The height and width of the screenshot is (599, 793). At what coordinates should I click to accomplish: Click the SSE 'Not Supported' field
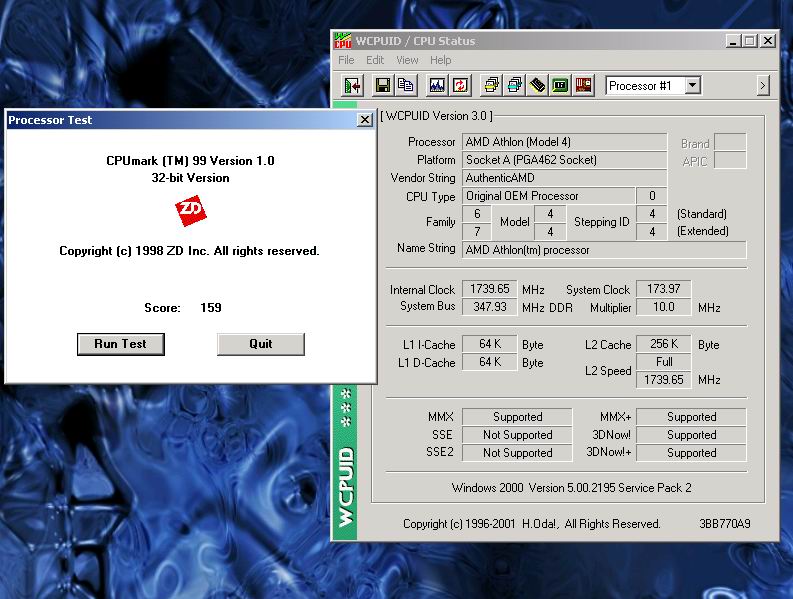click(x=517, y=435)
